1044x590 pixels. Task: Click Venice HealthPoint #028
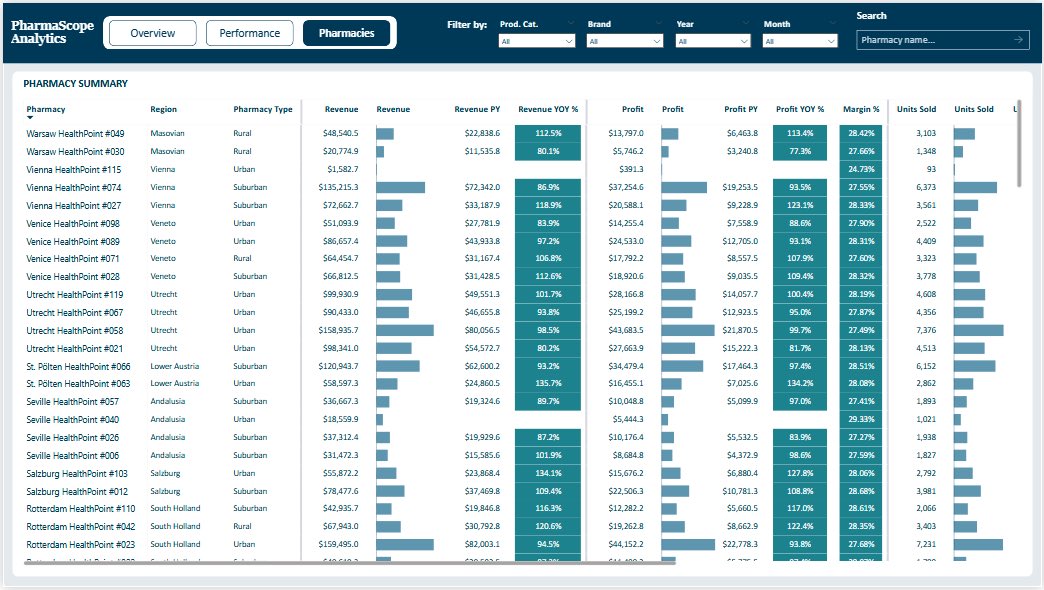coord(73,276)
